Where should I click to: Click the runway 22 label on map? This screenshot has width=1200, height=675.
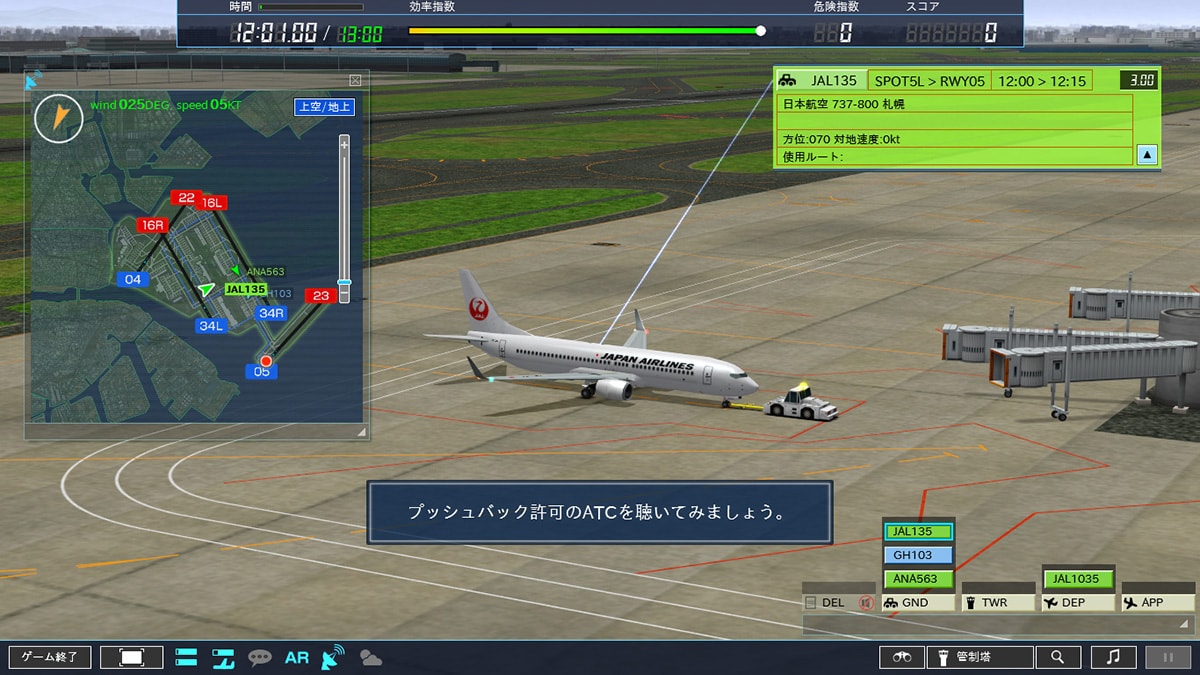point(185,198)
